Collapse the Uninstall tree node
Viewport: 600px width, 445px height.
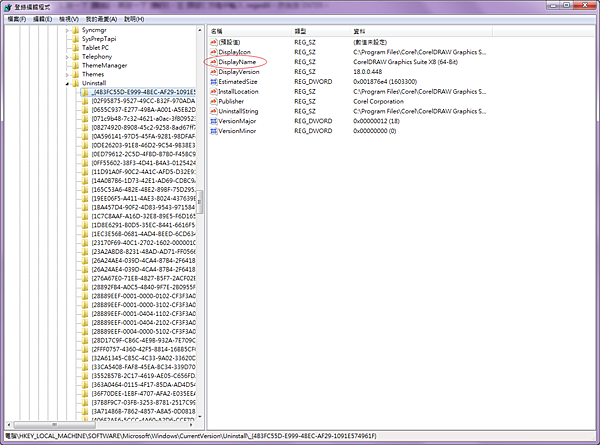(x=67, y=83)
